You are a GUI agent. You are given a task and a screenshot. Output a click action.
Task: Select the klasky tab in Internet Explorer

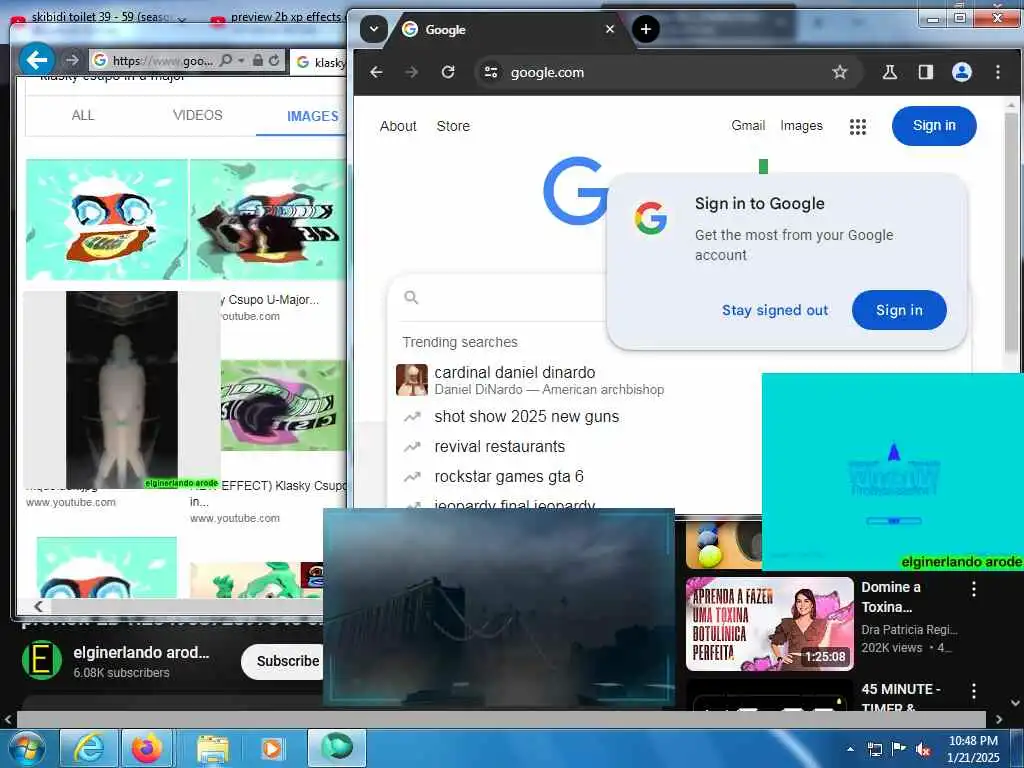(320, 62)
